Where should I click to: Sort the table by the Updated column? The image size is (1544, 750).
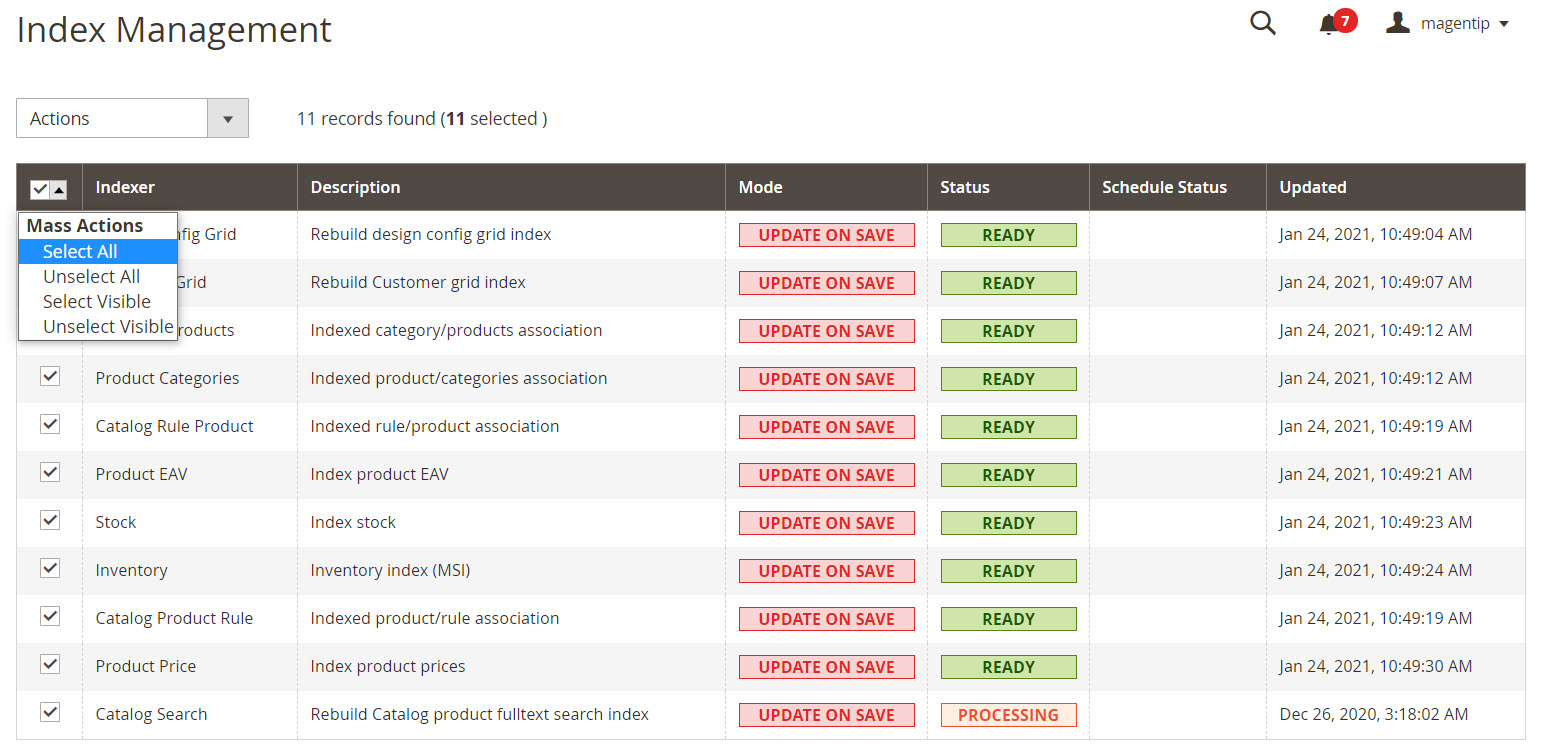1313,187
